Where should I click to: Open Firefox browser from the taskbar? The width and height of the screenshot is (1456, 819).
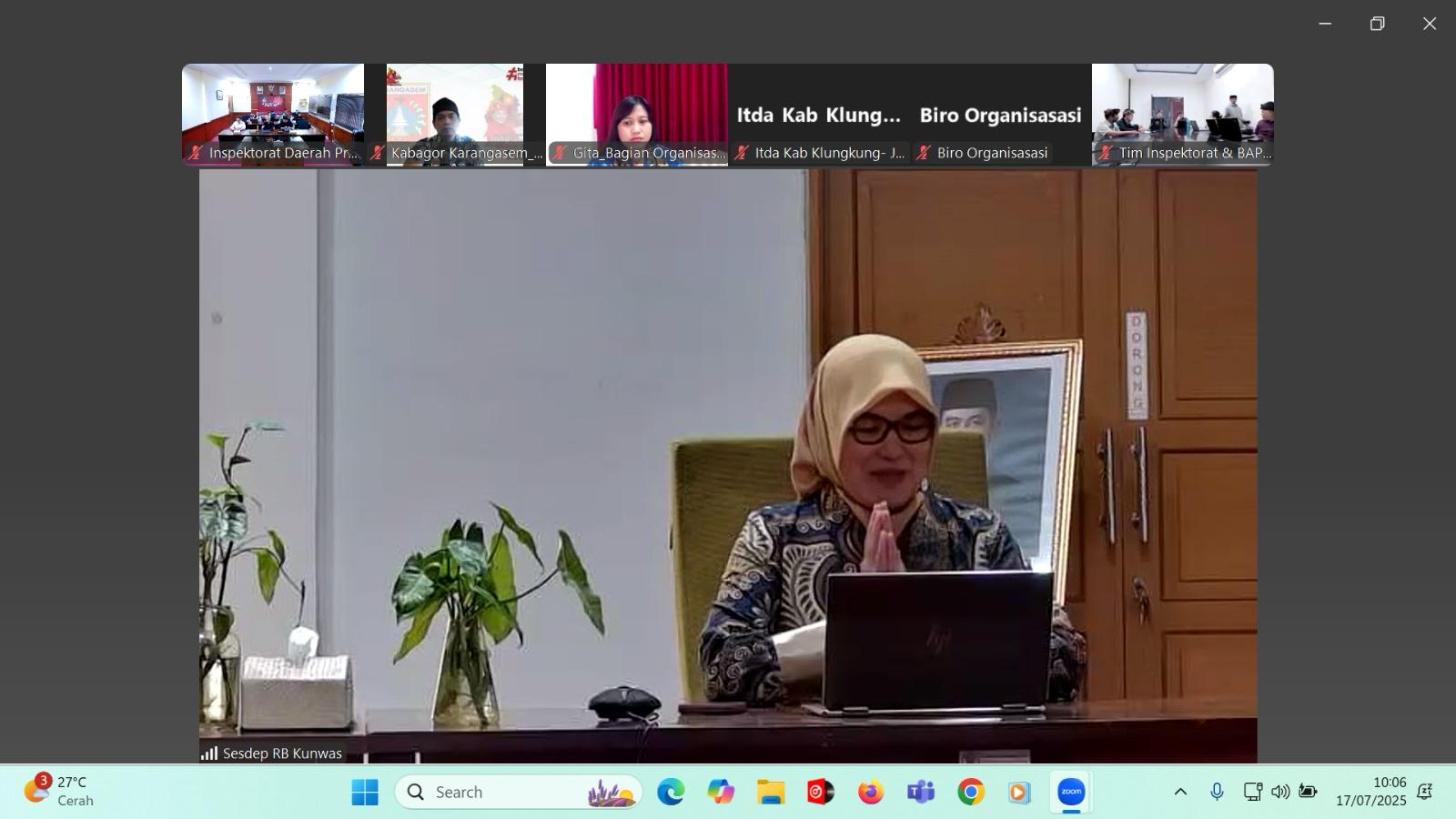(x=871, y=793)
